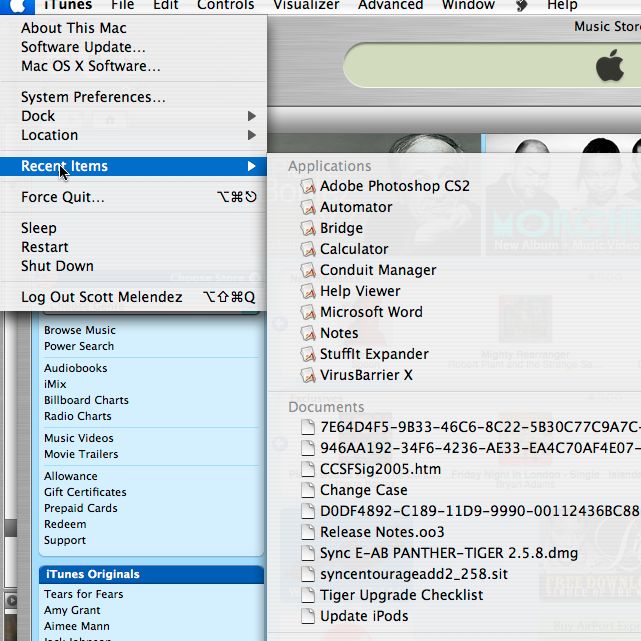This screenshot has width=641, height=641.
Task: Open the Apple menu icon
Action: point(17,6)
